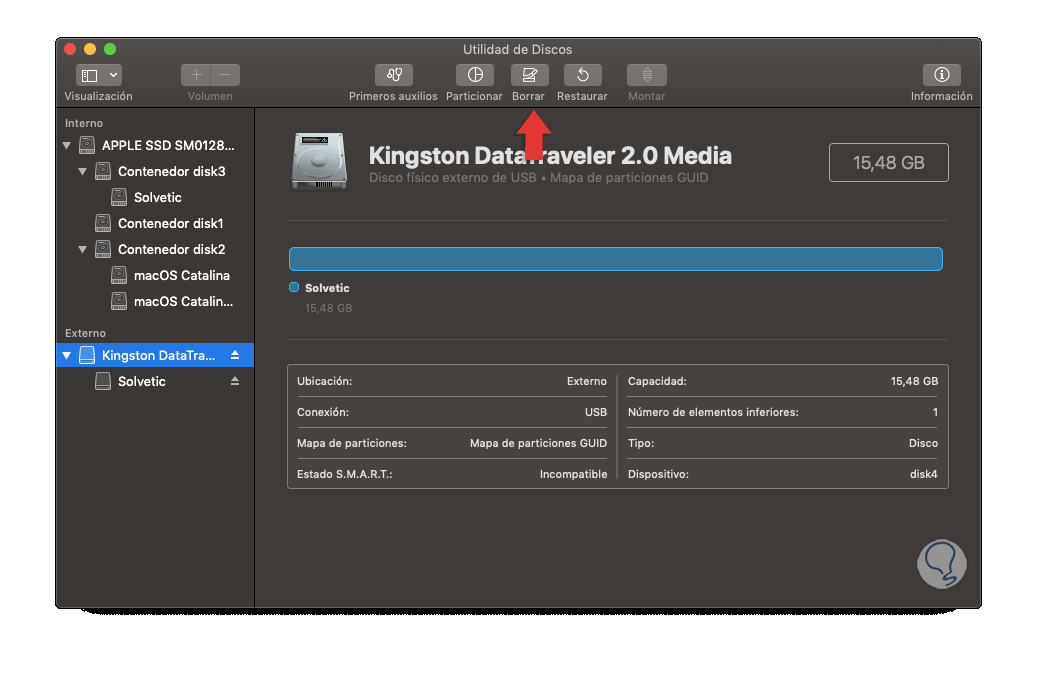
Task: Click the Contenedor disk2 drive icon
Action: pyautogui.click(x=103, y=249)
